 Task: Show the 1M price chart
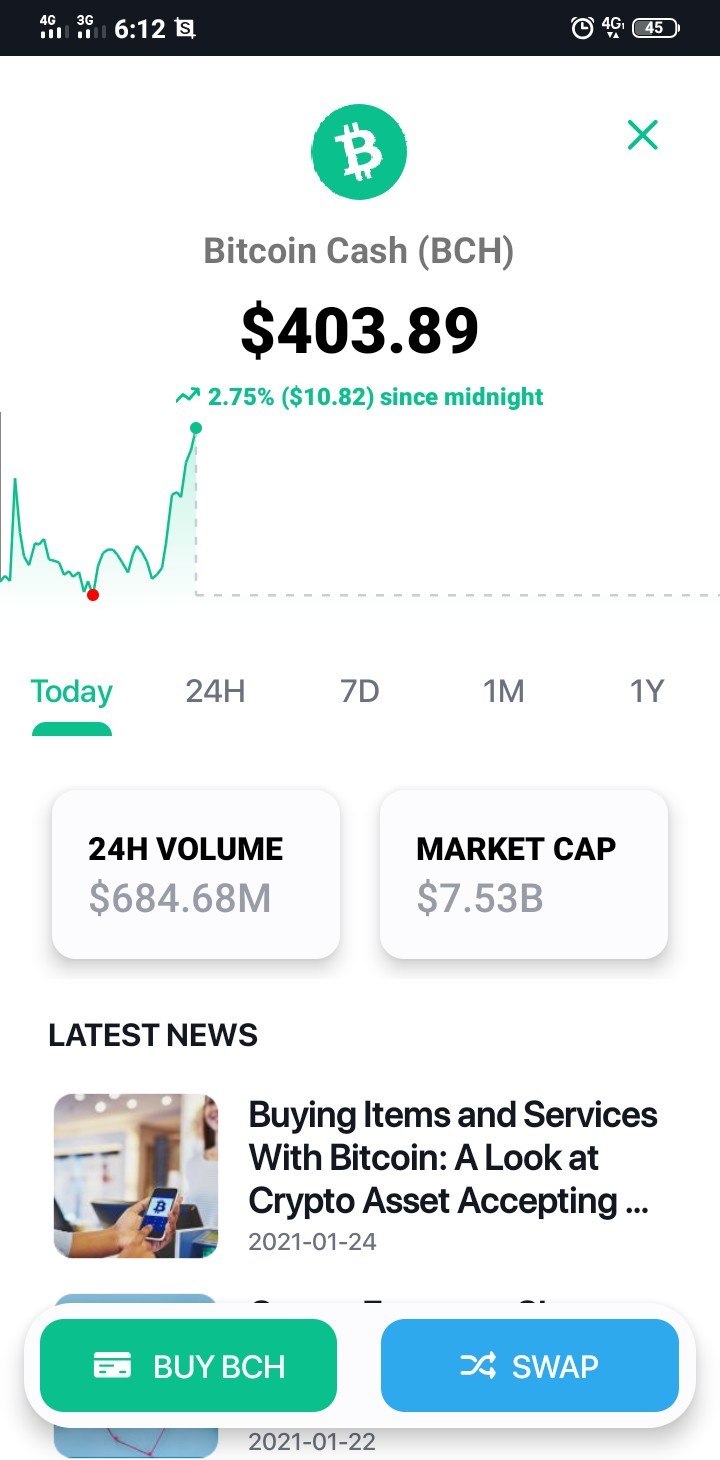click(504, 691)
